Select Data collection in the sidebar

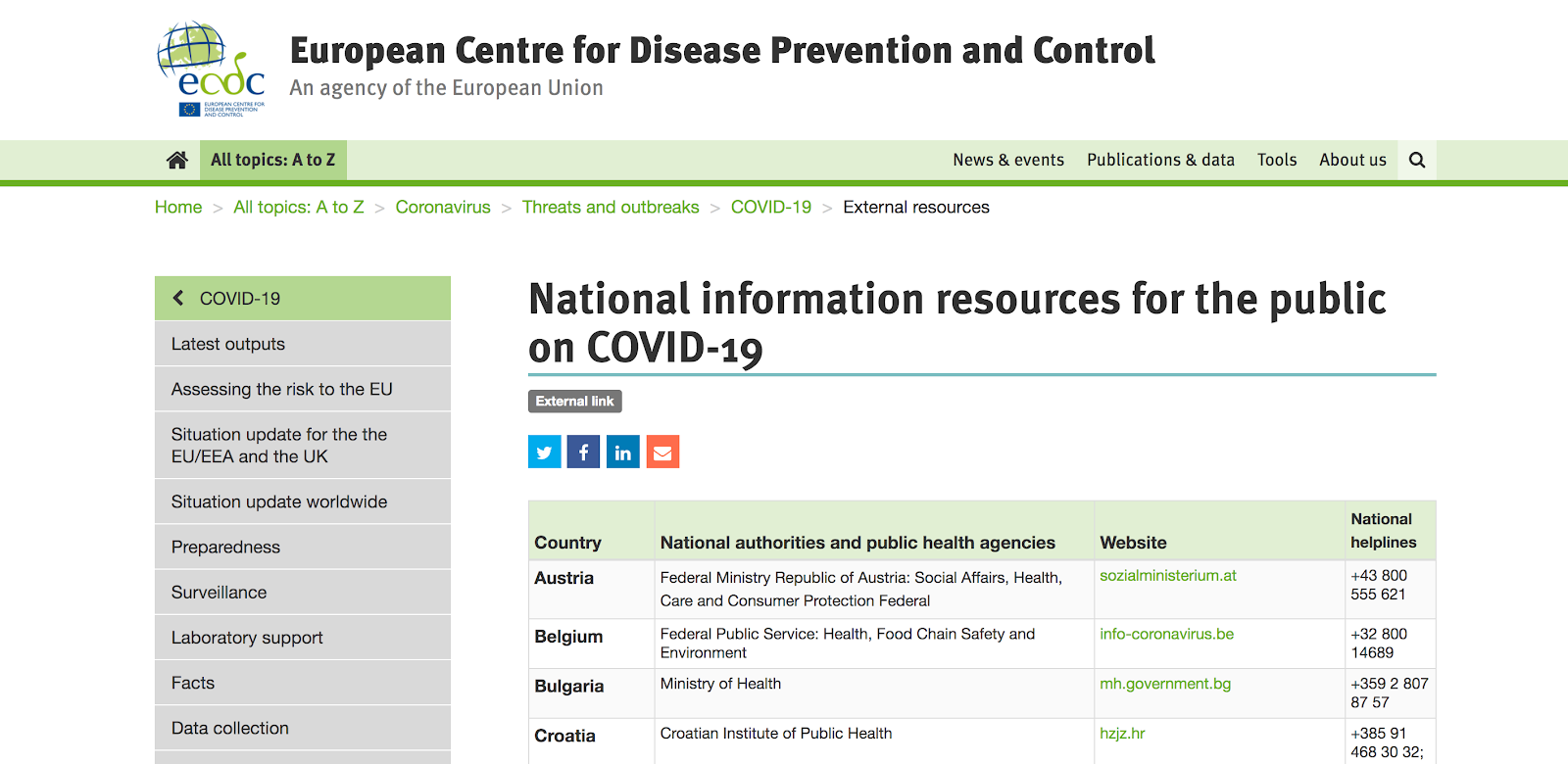coord(303,728)
